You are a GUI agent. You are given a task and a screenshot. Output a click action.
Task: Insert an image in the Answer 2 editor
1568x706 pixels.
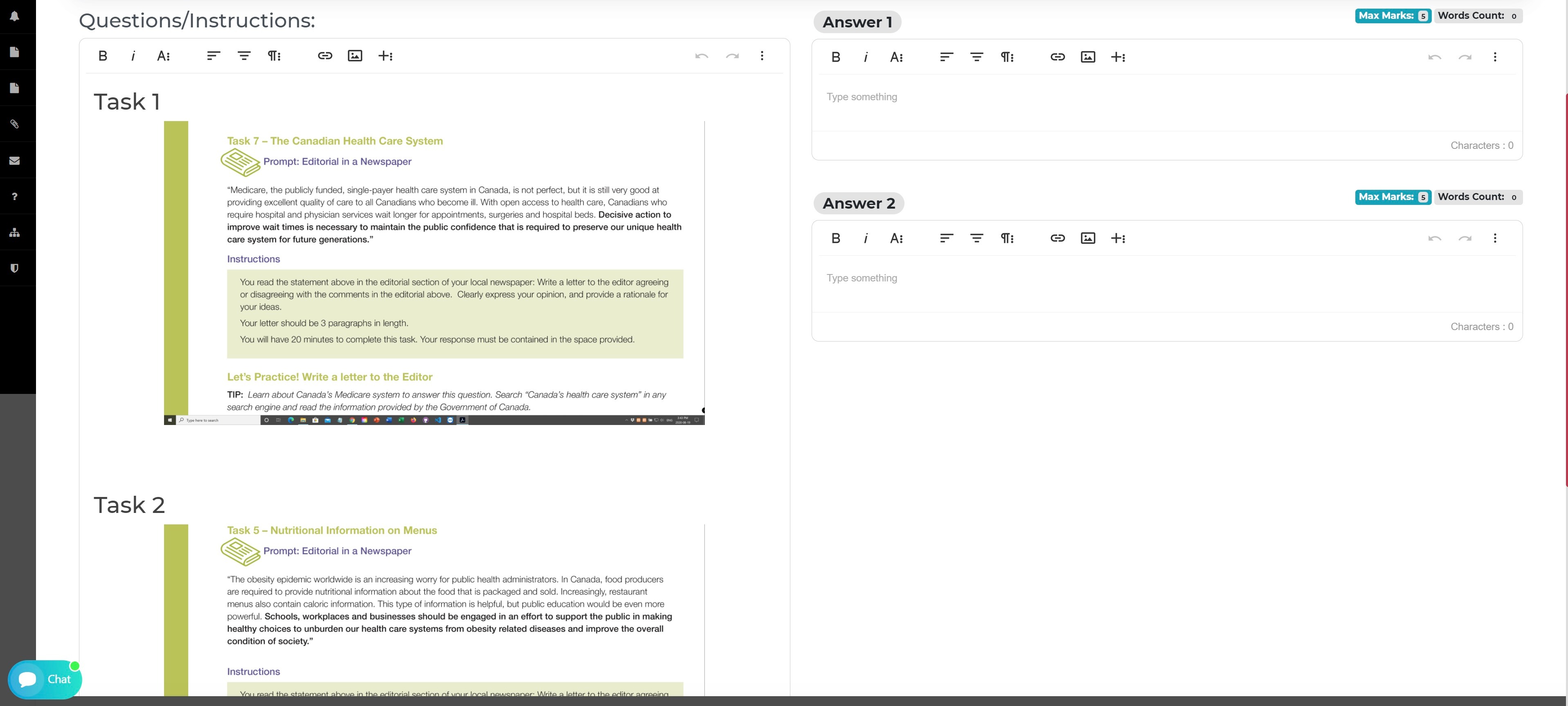tap(1088, 238)
